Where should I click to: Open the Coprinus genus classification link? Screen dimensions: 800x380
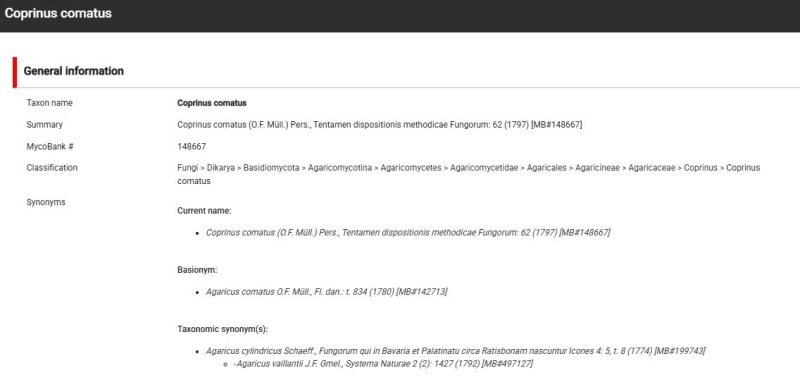tap(701, 168)
